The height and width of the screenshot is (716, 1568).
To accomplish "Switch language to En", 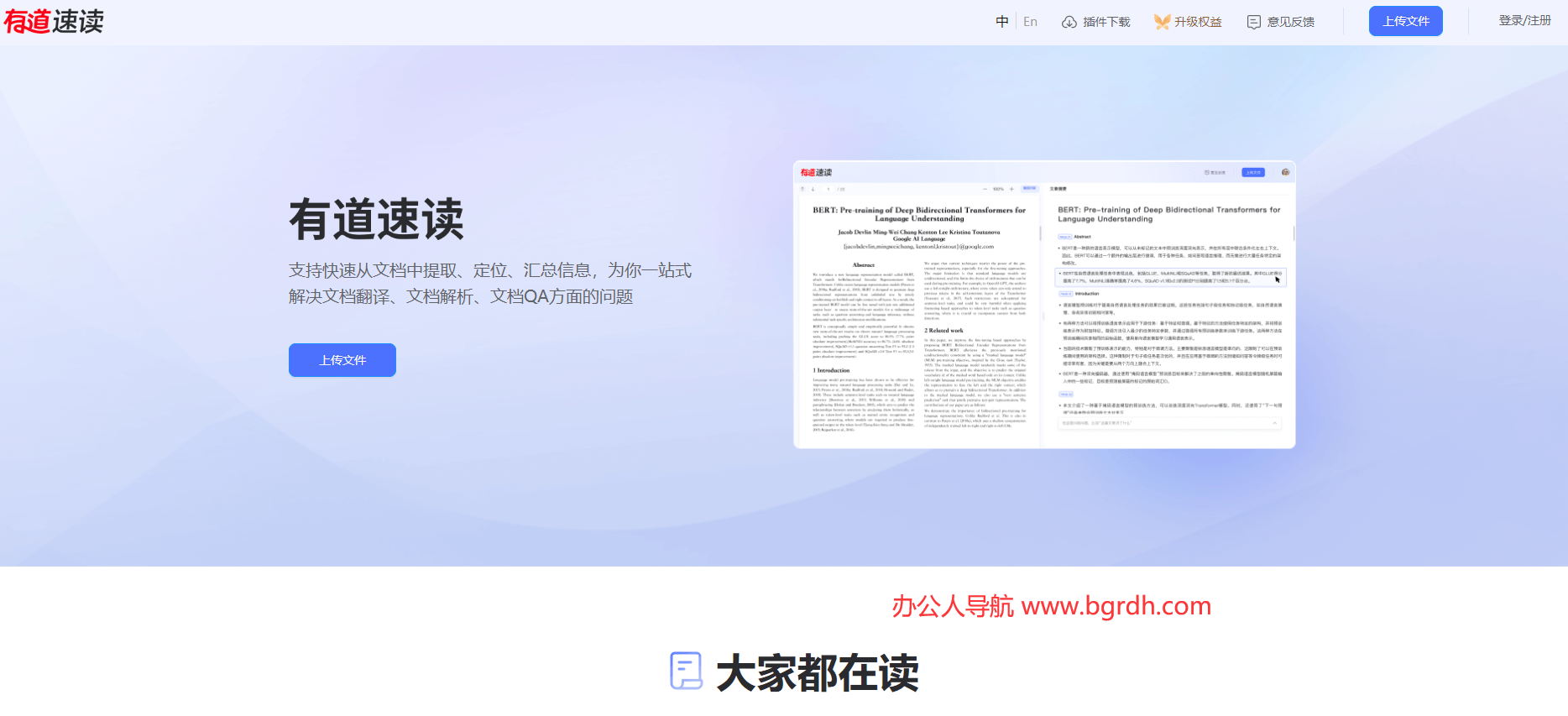I will [1030, 22].
